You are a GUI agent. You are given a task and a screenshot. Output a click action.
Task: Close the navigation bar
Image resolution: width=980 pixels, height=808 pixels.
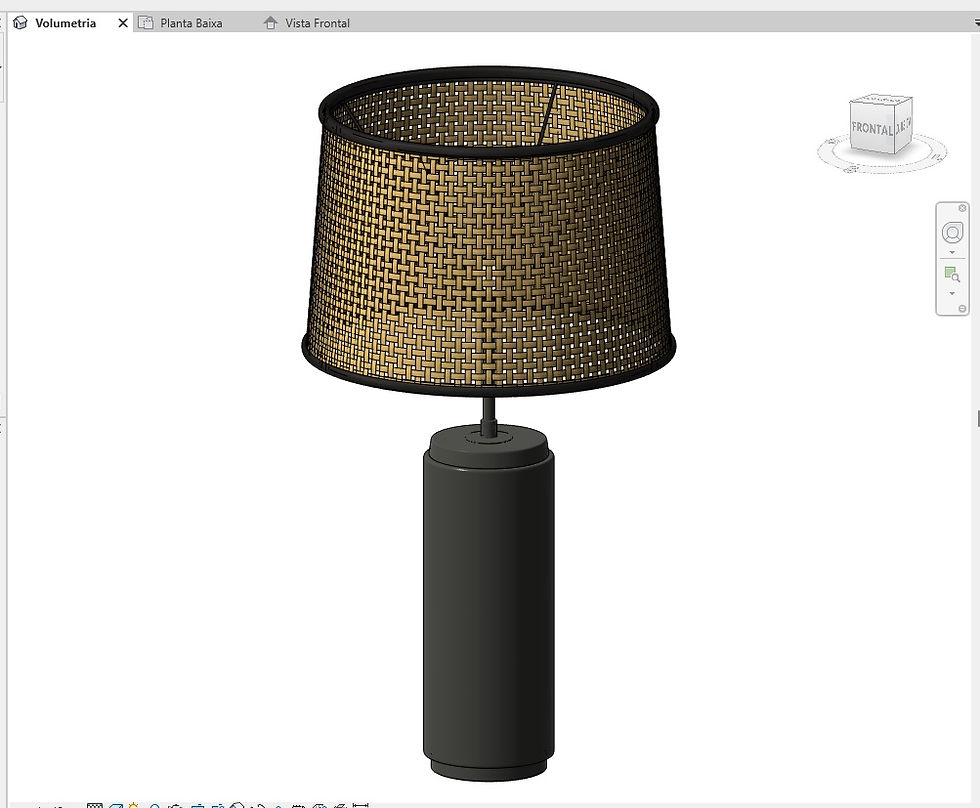[962, 208]
